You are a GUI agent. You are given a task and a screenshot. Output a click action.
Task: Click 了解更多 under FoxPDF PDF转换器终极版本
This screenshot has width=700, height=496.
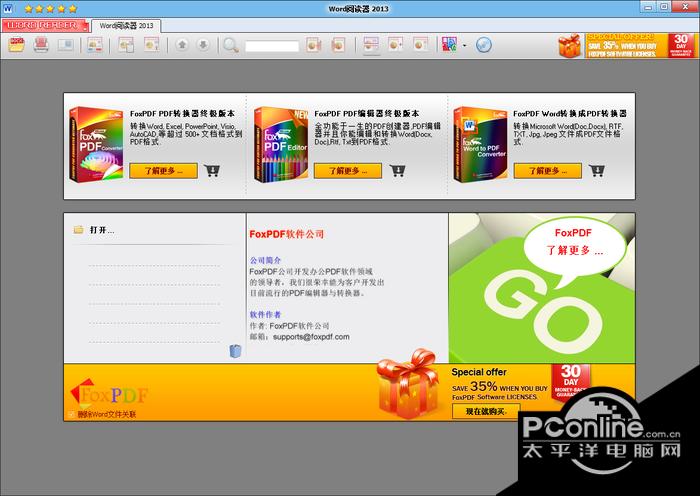(x=163, y=171)
